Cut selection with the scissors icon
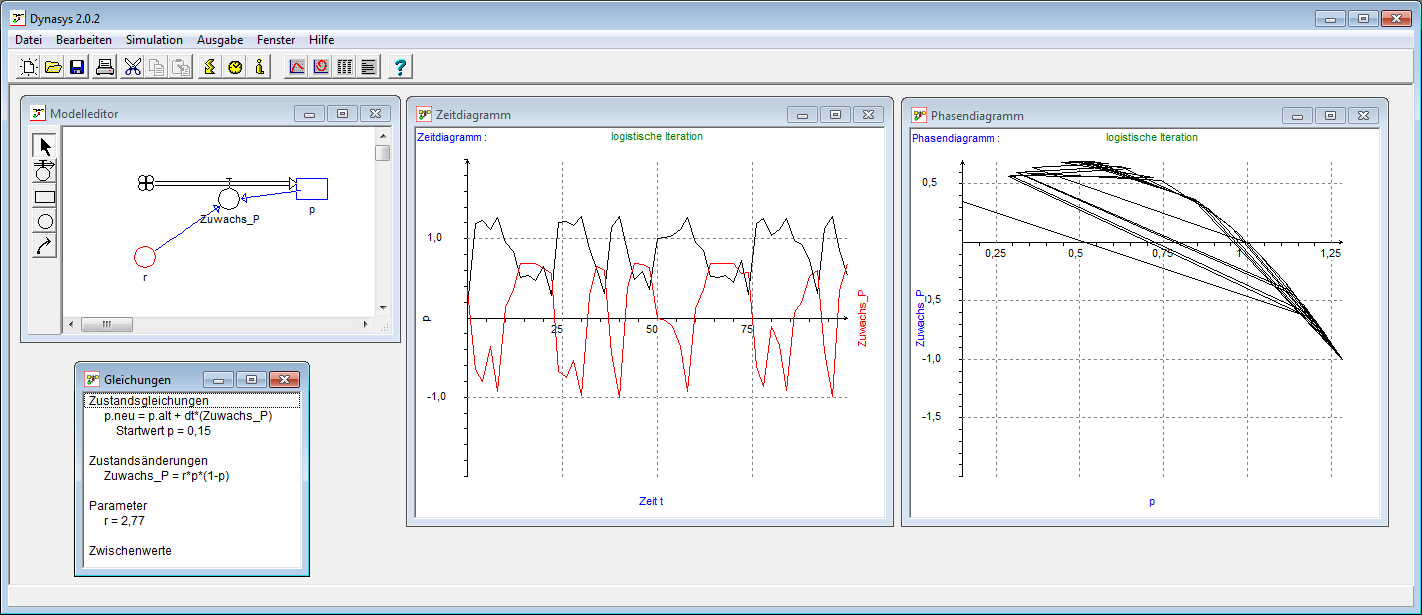The image size is (1422, 615). [x=133, y=67]
